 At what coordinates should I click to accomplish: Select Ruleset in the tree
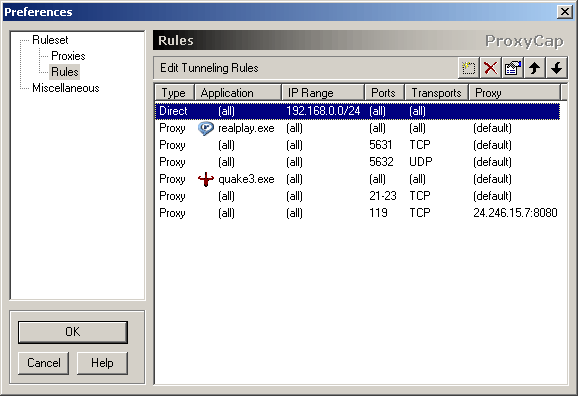coord(50,40)
